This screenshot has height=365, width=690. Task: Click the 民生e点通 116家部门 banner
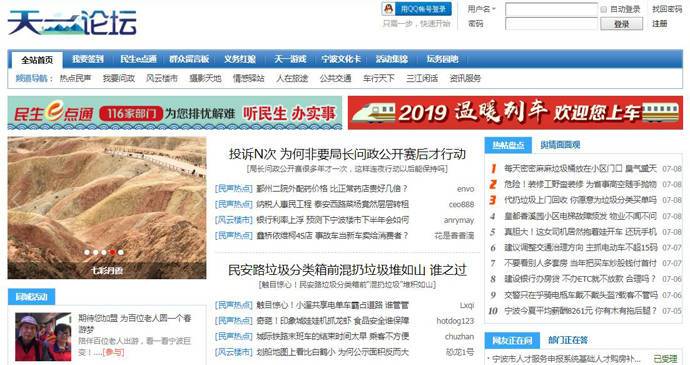[x=175, y=113]
